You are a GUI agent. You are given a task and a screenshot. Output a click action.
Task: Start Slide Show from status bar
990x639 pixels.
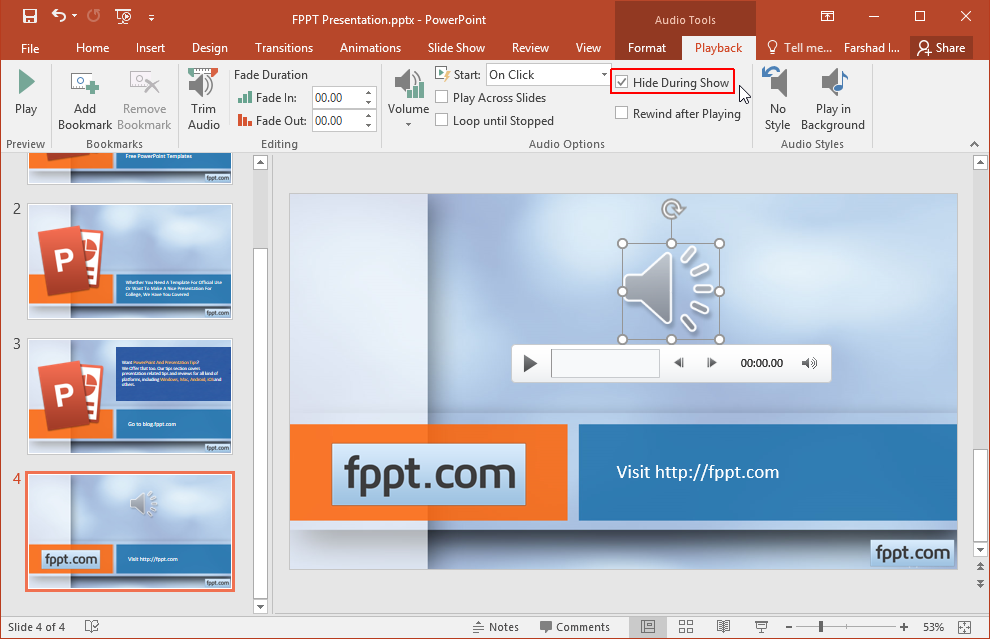[x=761, y=626]
